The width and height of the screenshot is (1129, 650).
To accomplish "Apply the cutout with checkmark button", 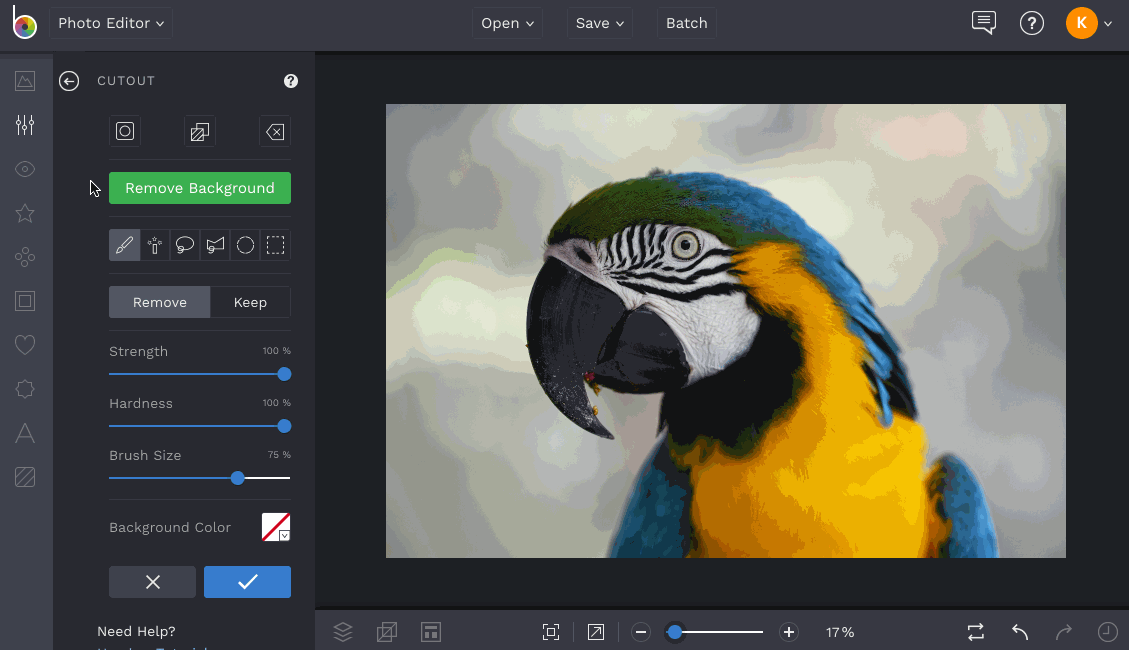I will click(x=248, y=582).
